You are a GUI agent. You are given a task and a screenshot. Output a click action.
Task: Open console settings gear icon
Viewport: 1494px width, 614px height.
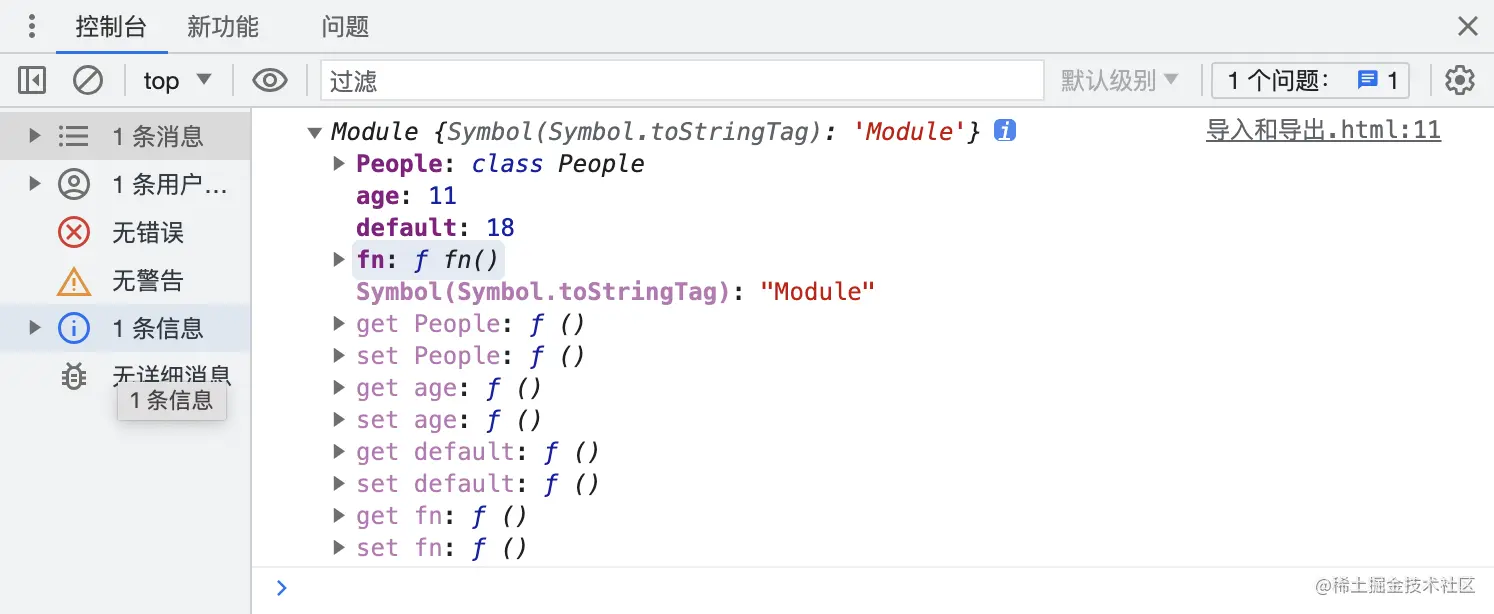1460,80
